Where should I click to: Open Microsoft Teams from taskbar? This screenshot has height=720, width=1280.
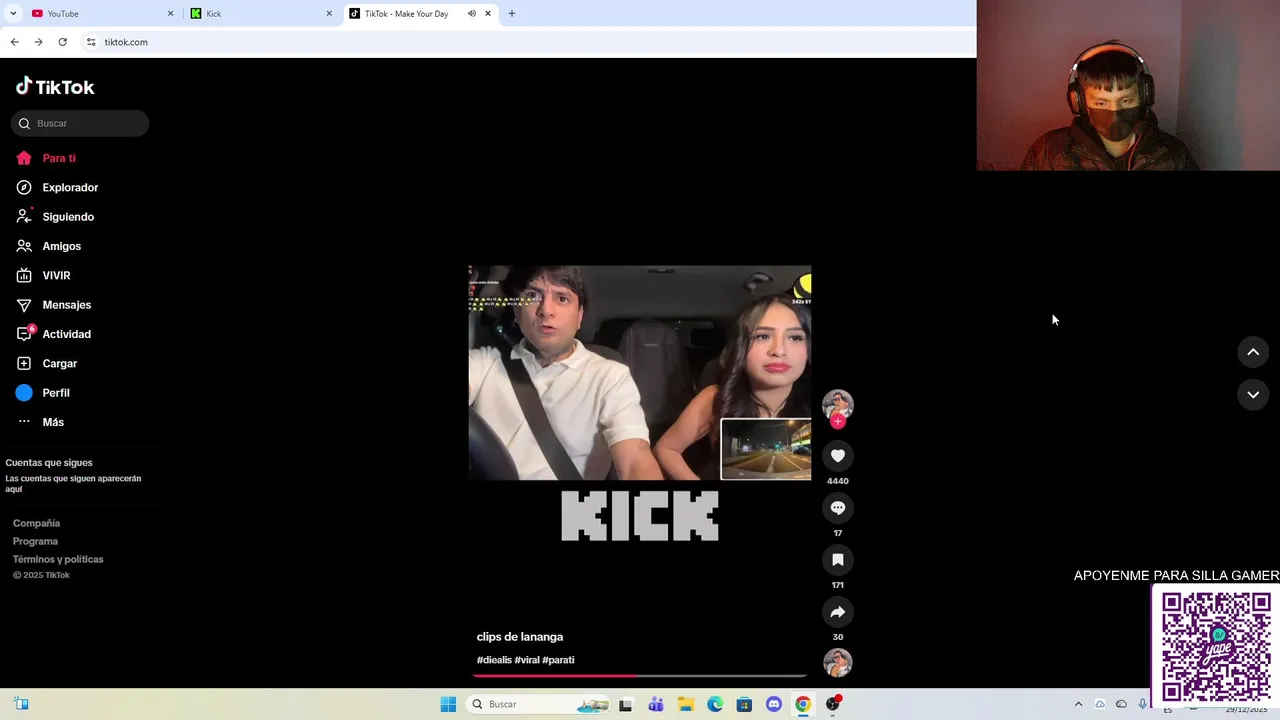(656, 704)
